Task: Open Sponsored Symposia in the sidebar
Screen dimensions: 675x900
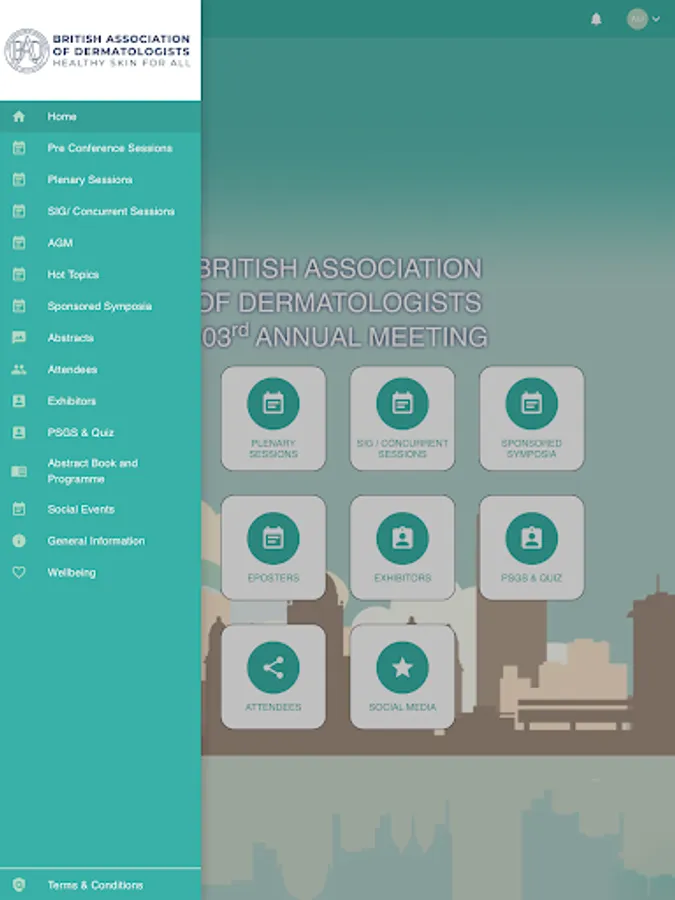Action: point(100,306)
